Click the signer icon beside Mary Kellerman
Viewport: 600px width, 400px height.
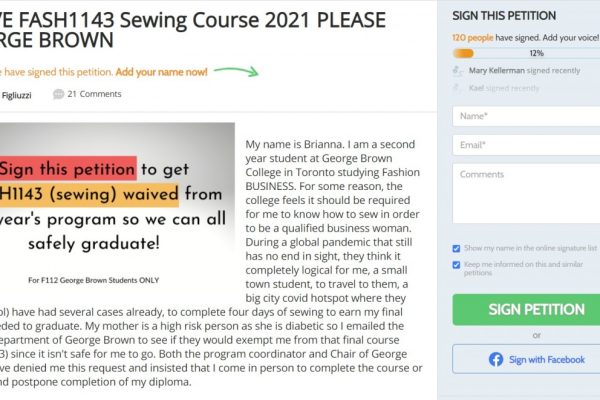[x=458, y=71]
